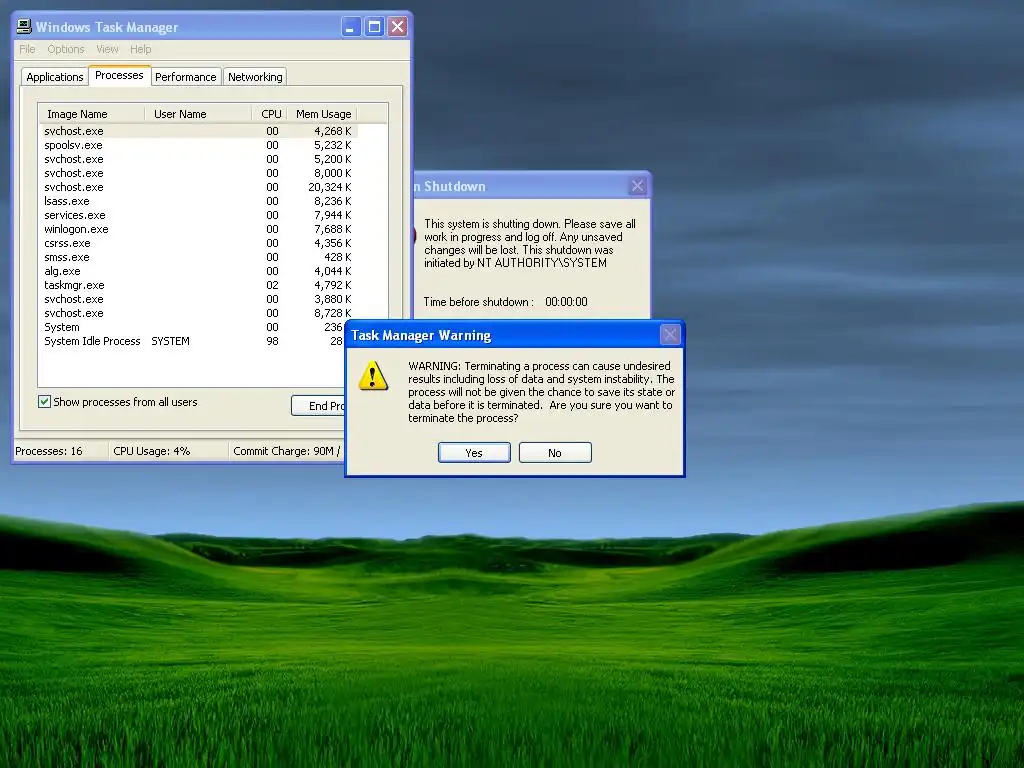Sort by Mem Usage column header
Image resolution: width=1024 pixels, height=768 pixels.
[323, 114]
